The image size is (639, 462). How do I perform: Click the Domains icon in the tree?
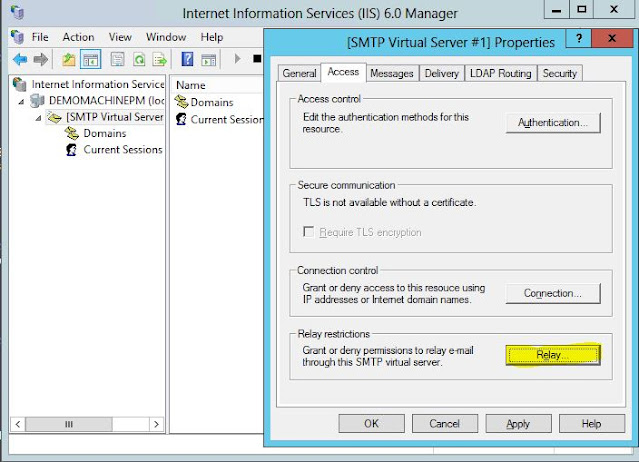coord(72,133)
